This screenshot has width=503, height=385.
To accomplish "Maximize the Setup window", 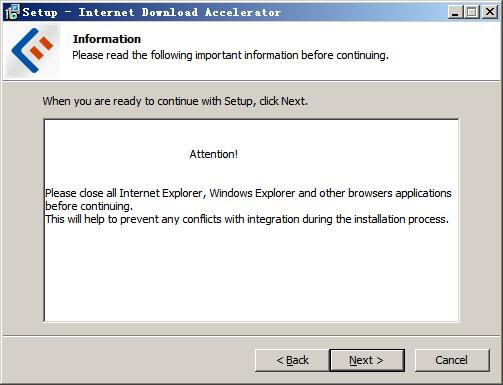I will pos(472,12).
